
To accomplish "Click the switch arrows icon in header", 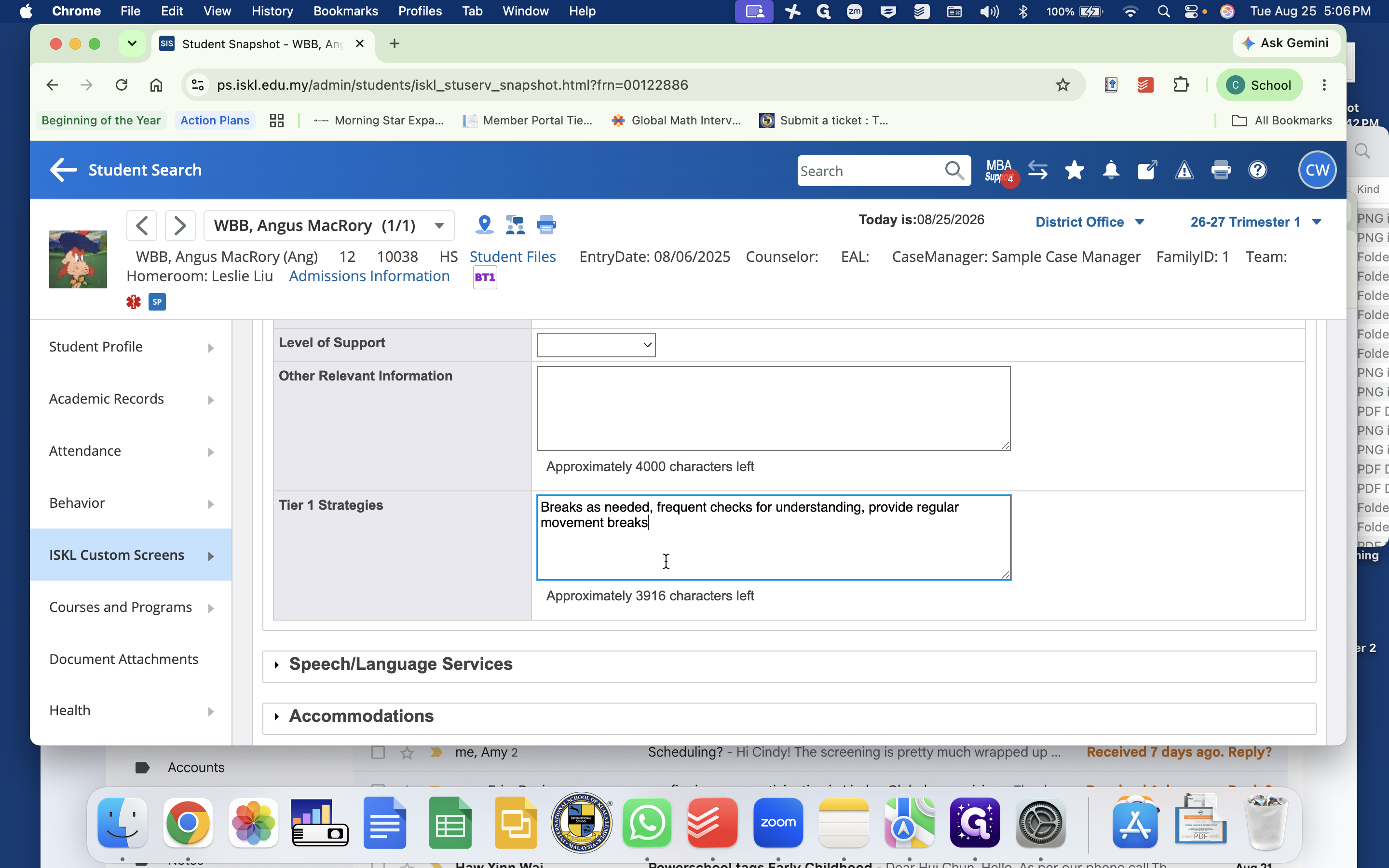I will tap(1038, 170).
